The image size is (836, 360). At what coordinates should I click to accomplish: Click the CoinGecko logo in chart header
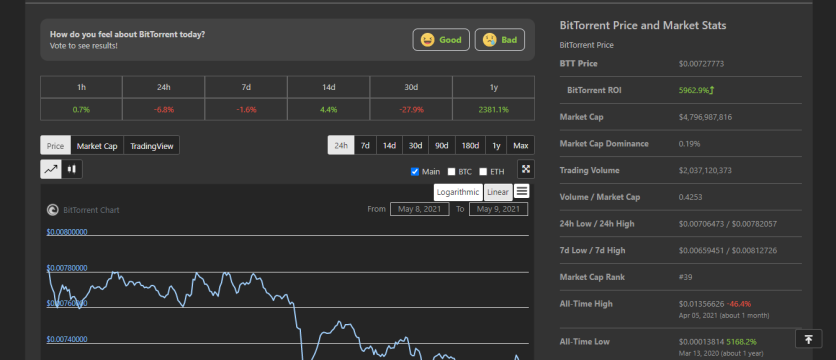click(x=53, y=210)
